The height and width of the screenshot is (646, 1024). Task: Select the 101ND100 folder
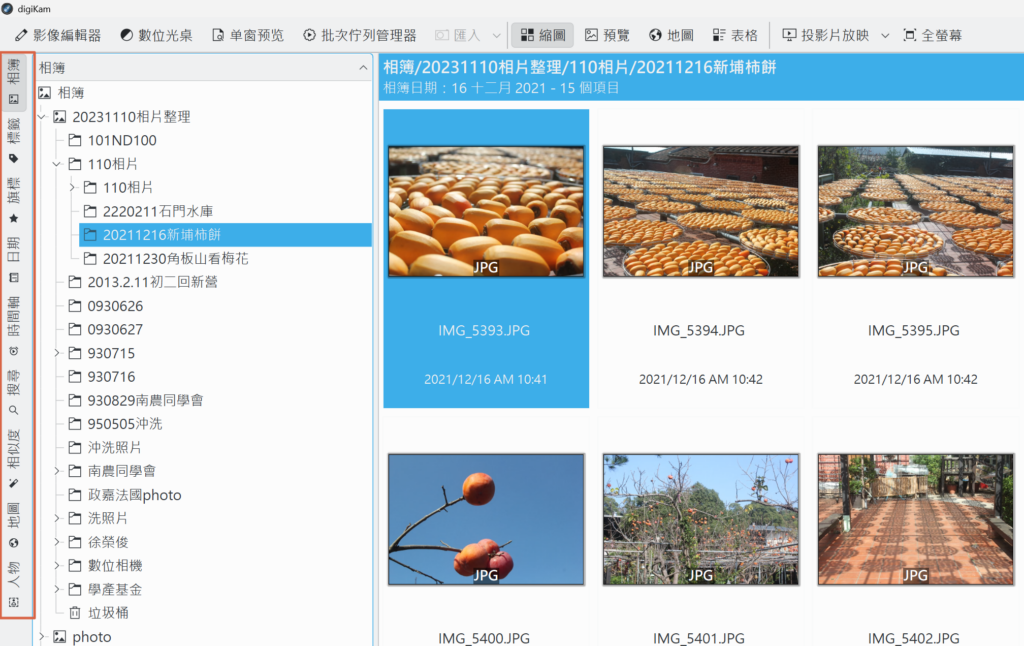pos(112,140)
